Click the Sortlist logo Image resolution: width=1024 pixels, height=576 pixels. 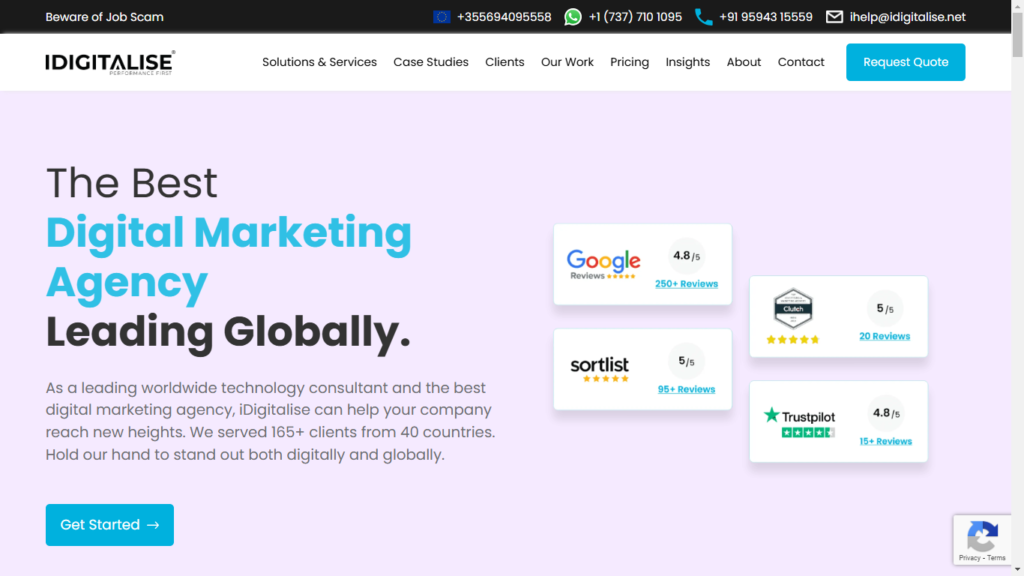tap(600, 369)
